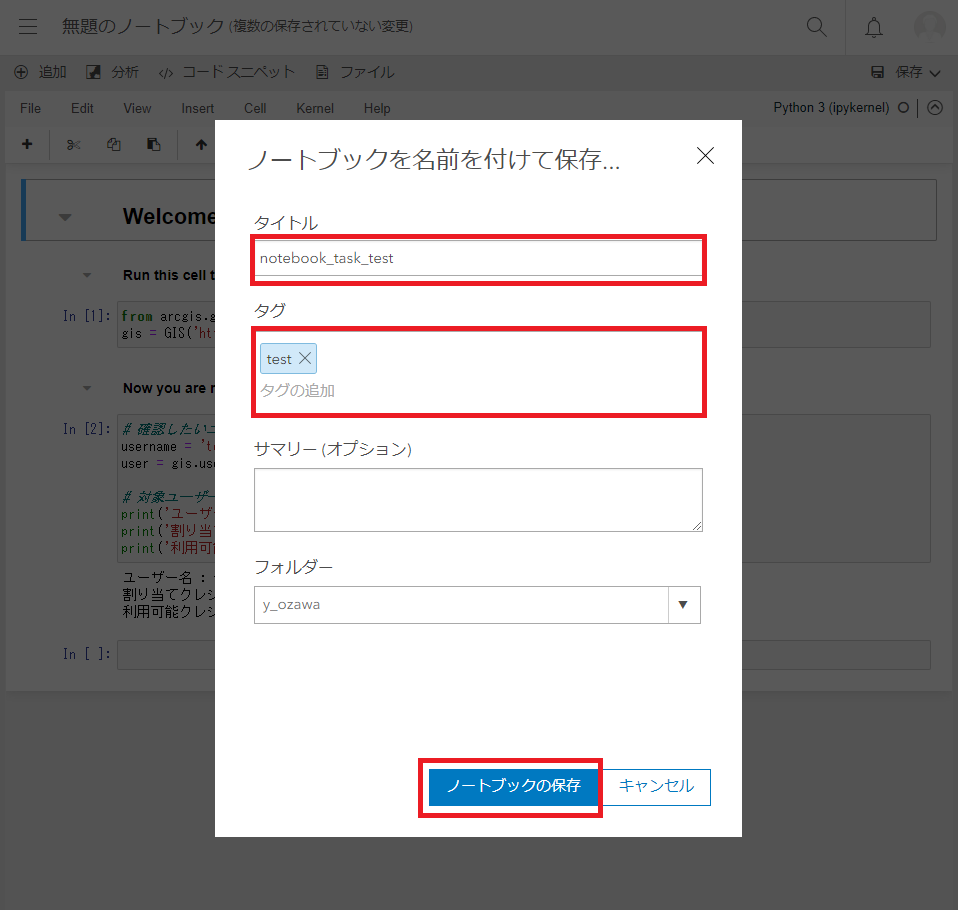958x910 pixels.
Task: Expand the フォルダー folder dropdown arrow
Action: (684, 605)
